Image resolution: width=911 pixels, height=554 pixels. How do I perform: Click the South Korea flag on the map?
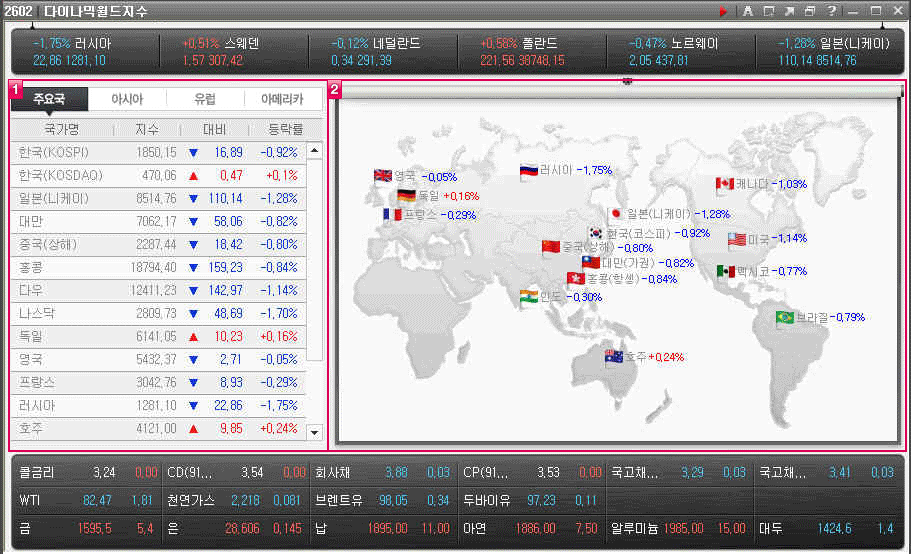(x=596, y=233)
